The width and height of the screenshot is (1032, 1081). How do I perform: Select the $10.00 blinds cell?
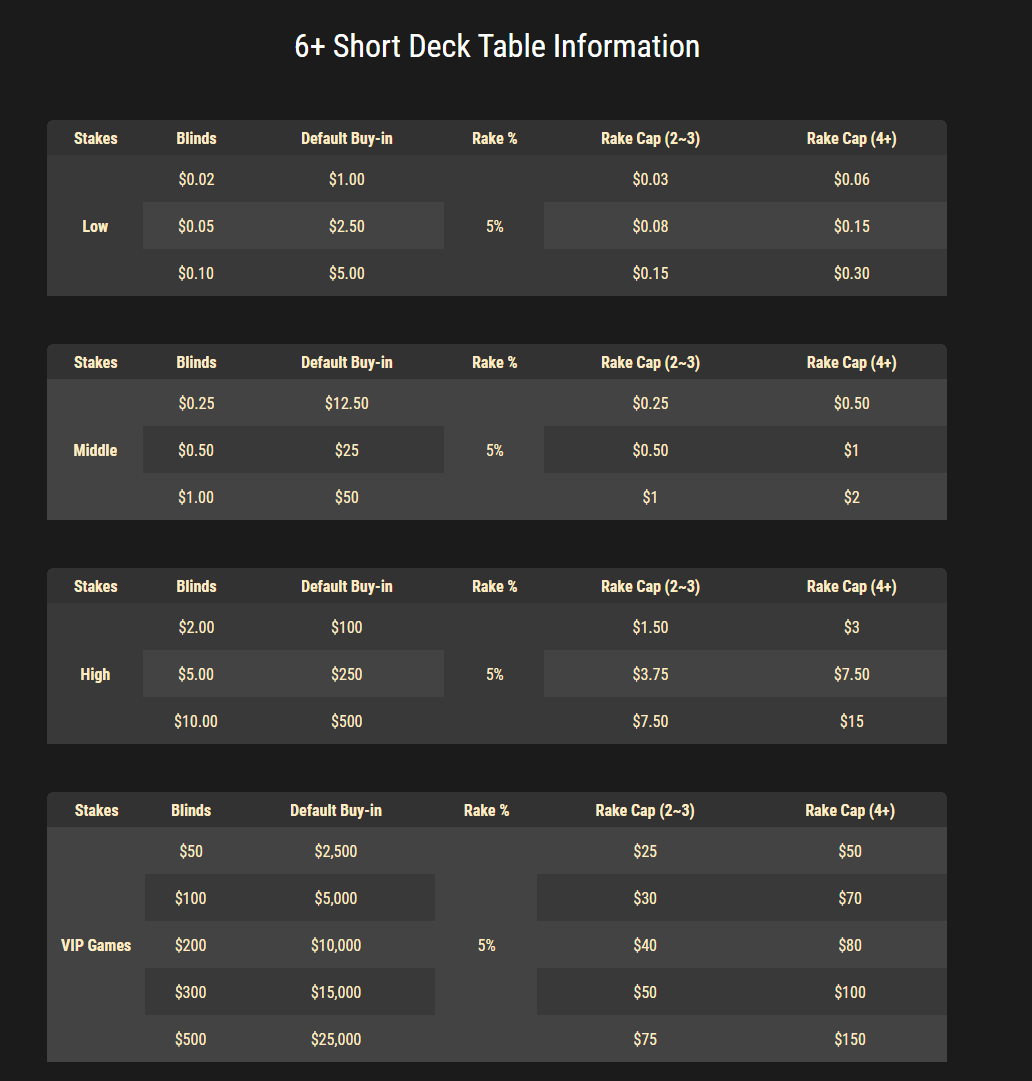(x=196, y=721)
